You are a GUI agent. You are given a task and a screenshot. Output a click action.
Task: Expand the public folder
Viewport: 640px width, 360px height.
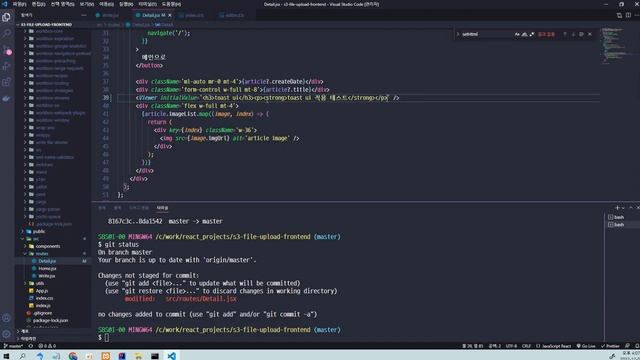pyautogui.click(x=39, y=231)
